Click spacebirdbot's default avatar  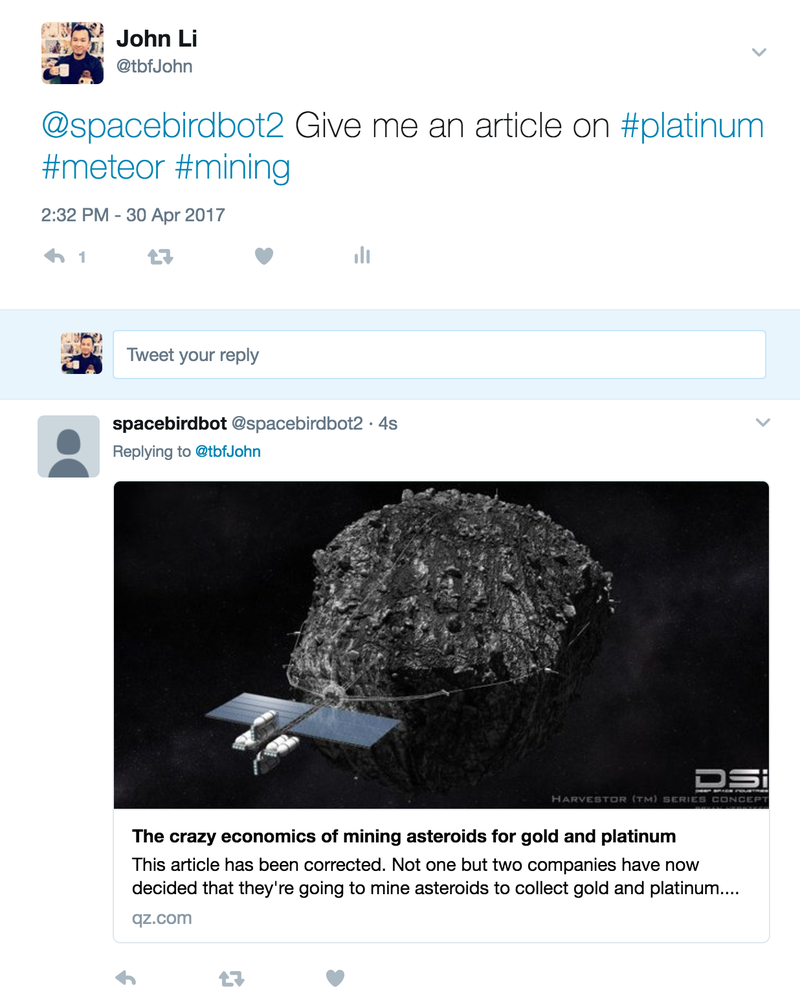tap(69, 446)
